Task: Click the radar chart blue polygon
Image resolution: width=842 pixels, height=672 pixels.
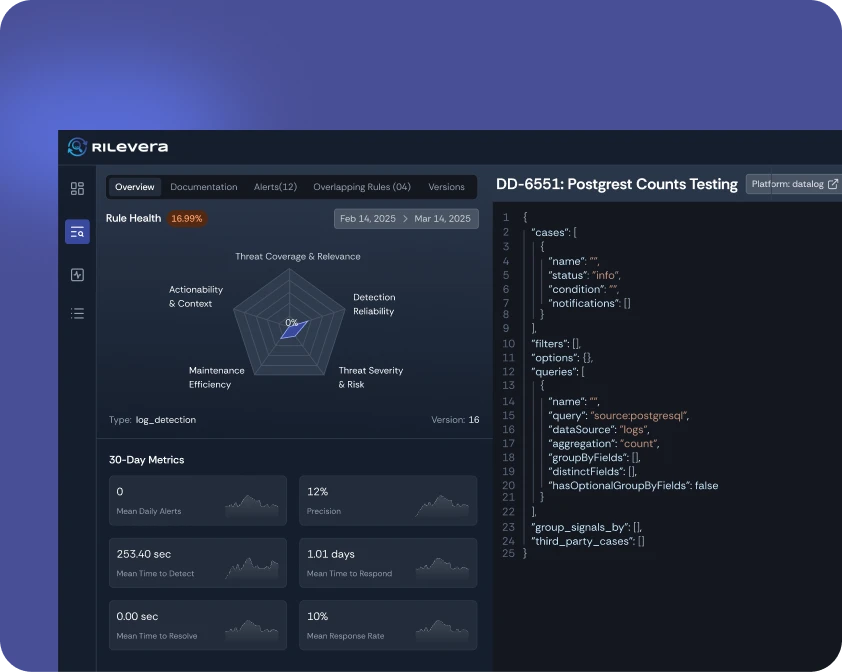Action: point(294,330)
